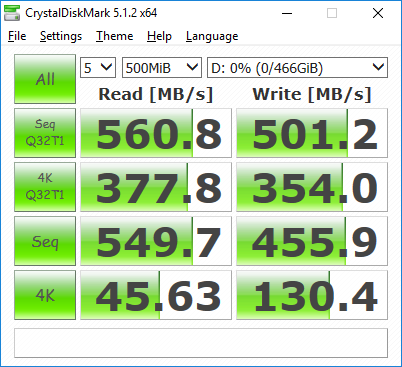Click the 45.63 4K read result
The height and width of the screenshot is (367, 402).
156,295
